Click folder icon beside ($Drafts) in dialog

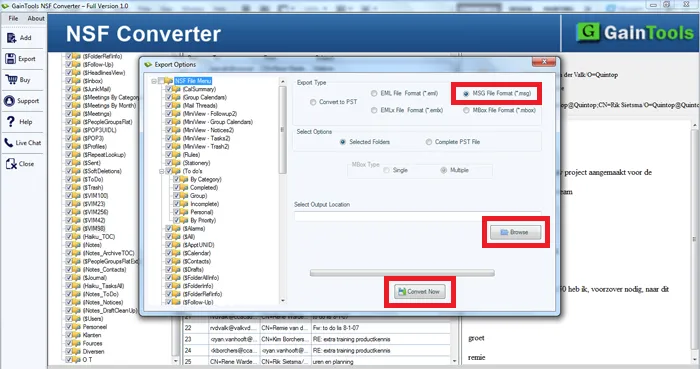tap(177, 270)
